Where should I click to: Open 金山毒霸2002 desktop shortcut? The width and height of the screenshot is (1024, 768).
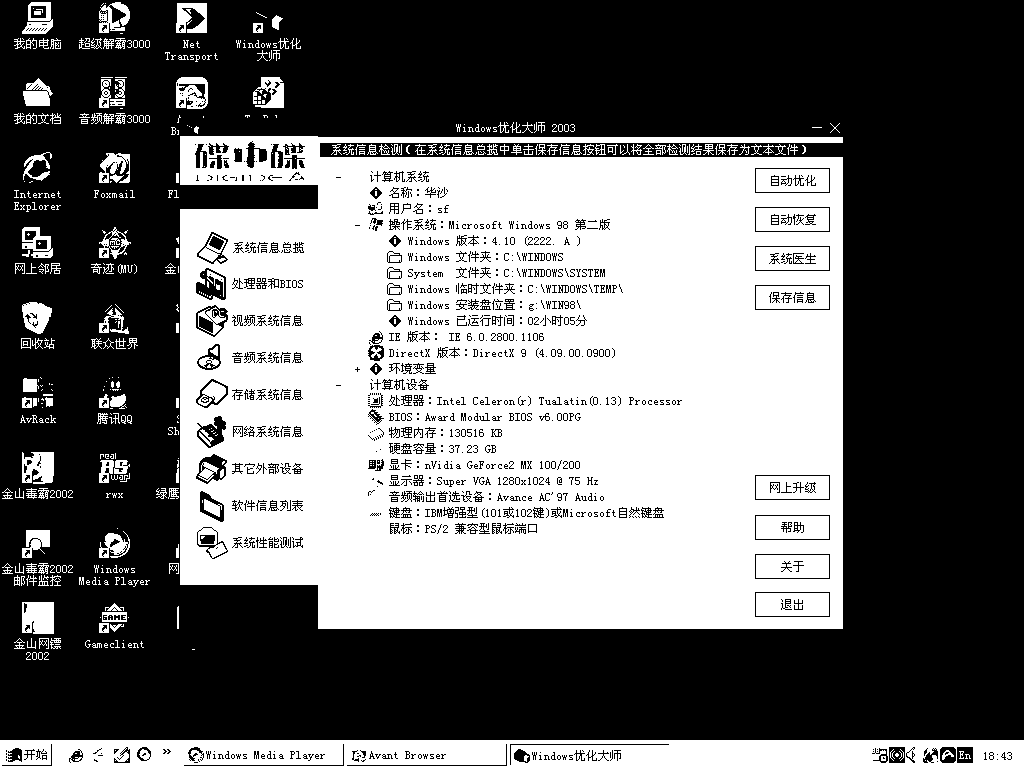tap(37, 476)
